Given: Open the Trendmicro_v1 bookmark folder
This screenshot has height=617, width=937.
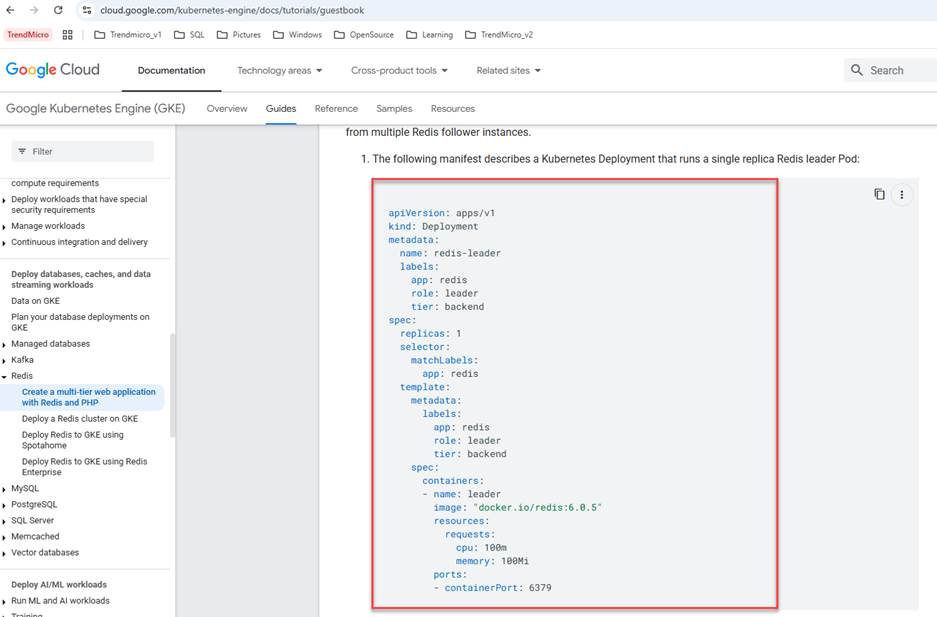Looking at the screenshot, I should [128, 35].
